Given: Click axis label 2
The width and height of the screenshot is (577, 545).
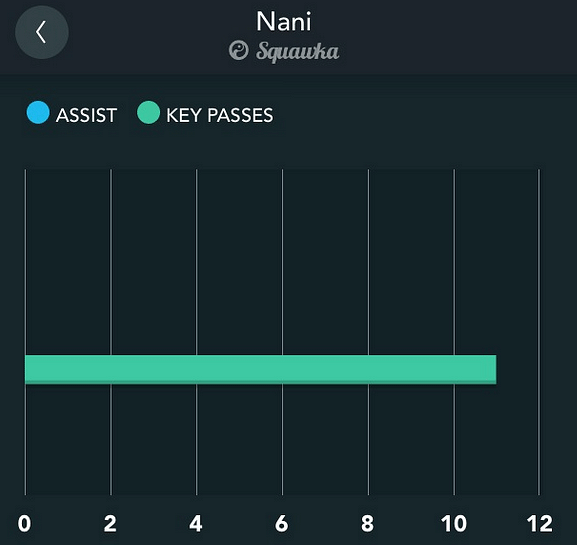Looking at the screenshot, I should pyautogui.click(x=110, y=523).
